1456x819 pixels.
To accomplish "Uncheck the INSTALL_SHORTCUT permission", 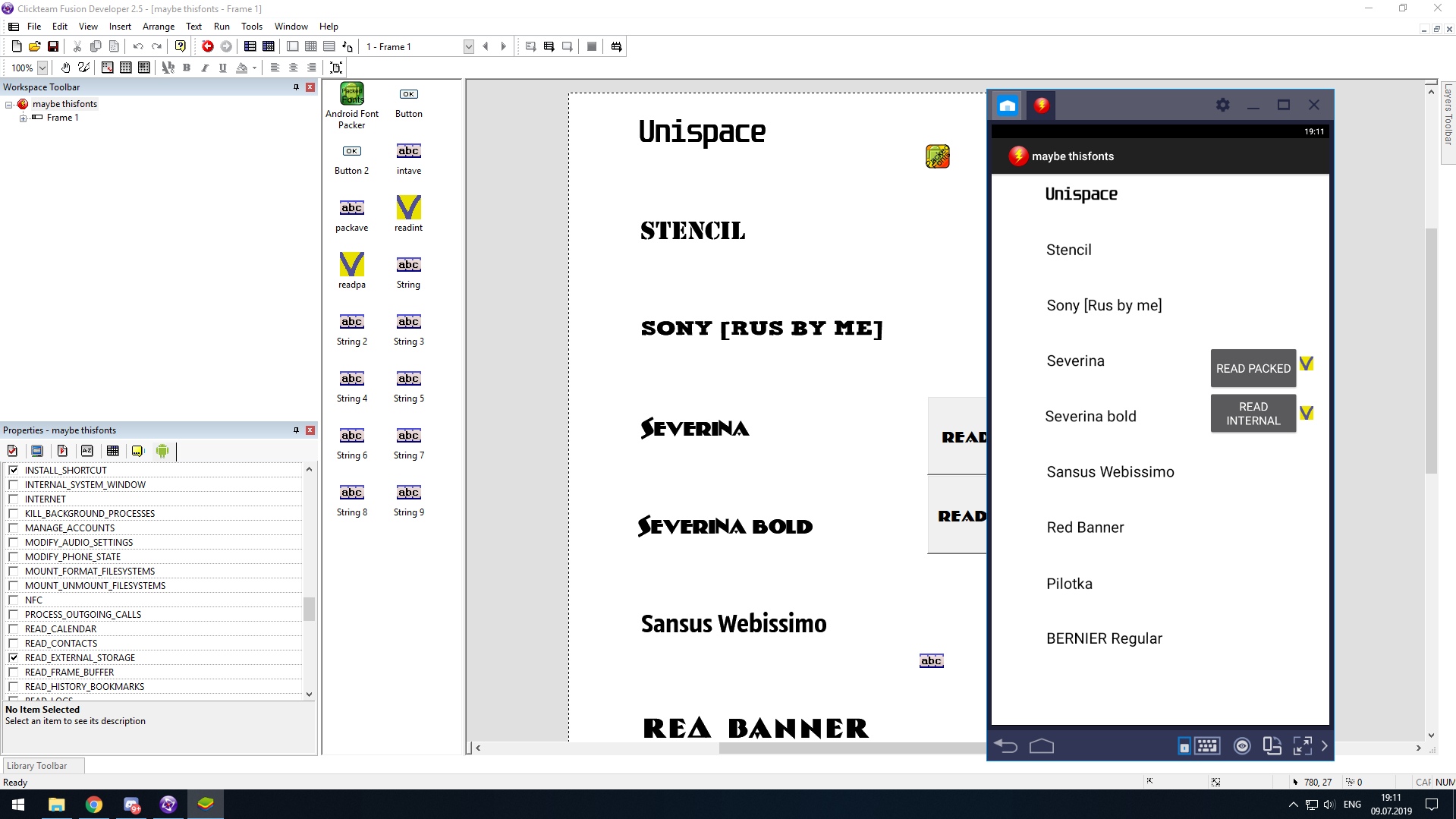I will [x=14, y=470].
